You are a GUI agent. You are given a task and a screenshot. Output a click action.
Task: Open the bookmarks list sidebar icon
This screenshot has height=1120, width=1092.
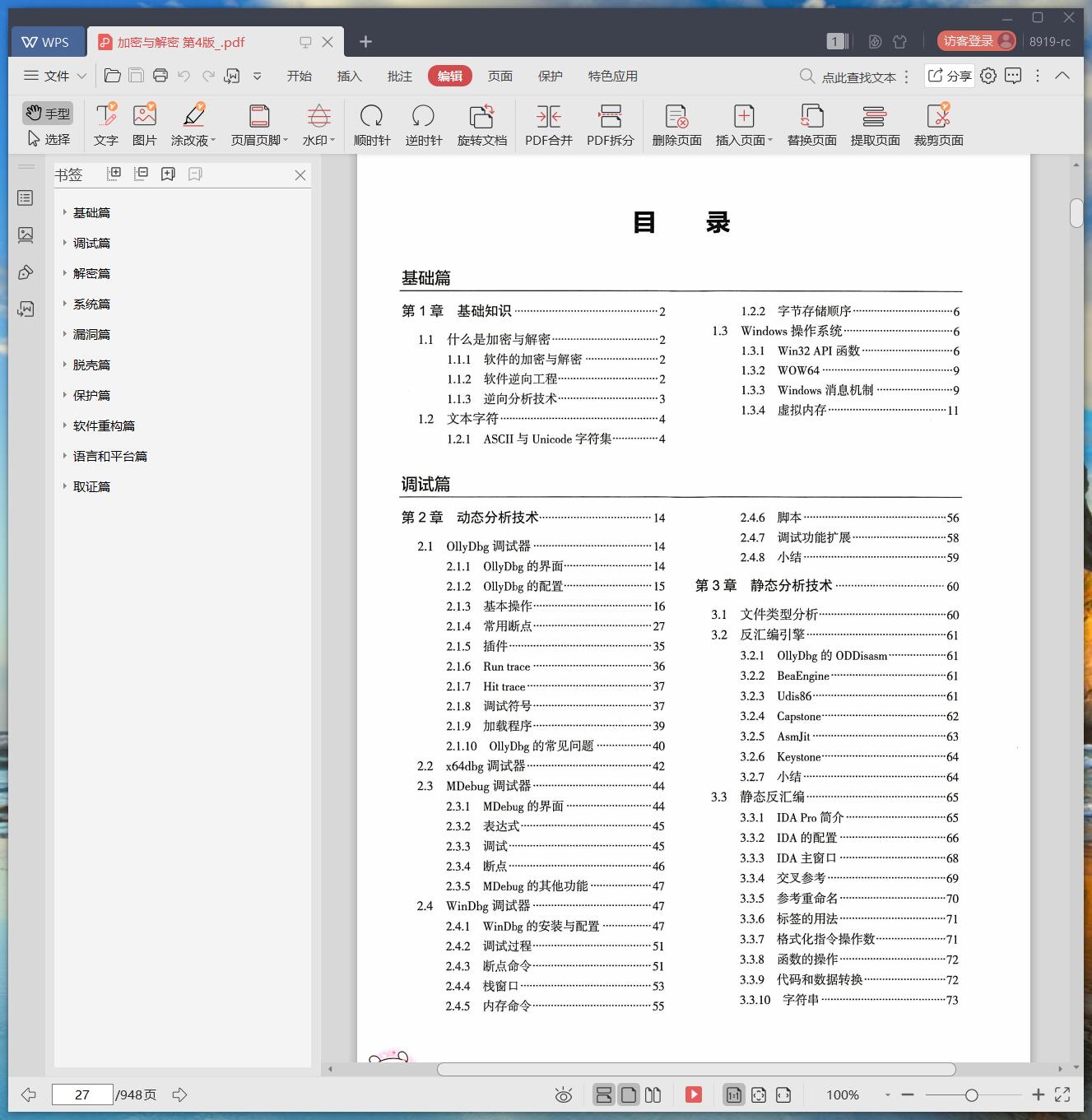[26, 198]
